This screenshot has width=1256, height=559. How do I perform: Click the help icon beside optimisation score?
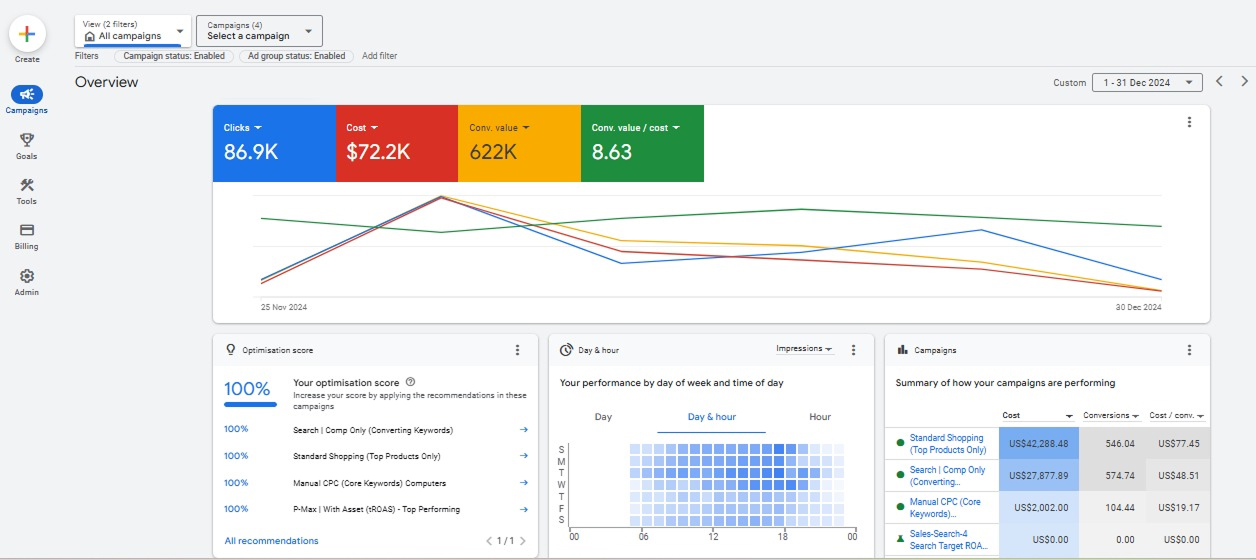point(411,382)
